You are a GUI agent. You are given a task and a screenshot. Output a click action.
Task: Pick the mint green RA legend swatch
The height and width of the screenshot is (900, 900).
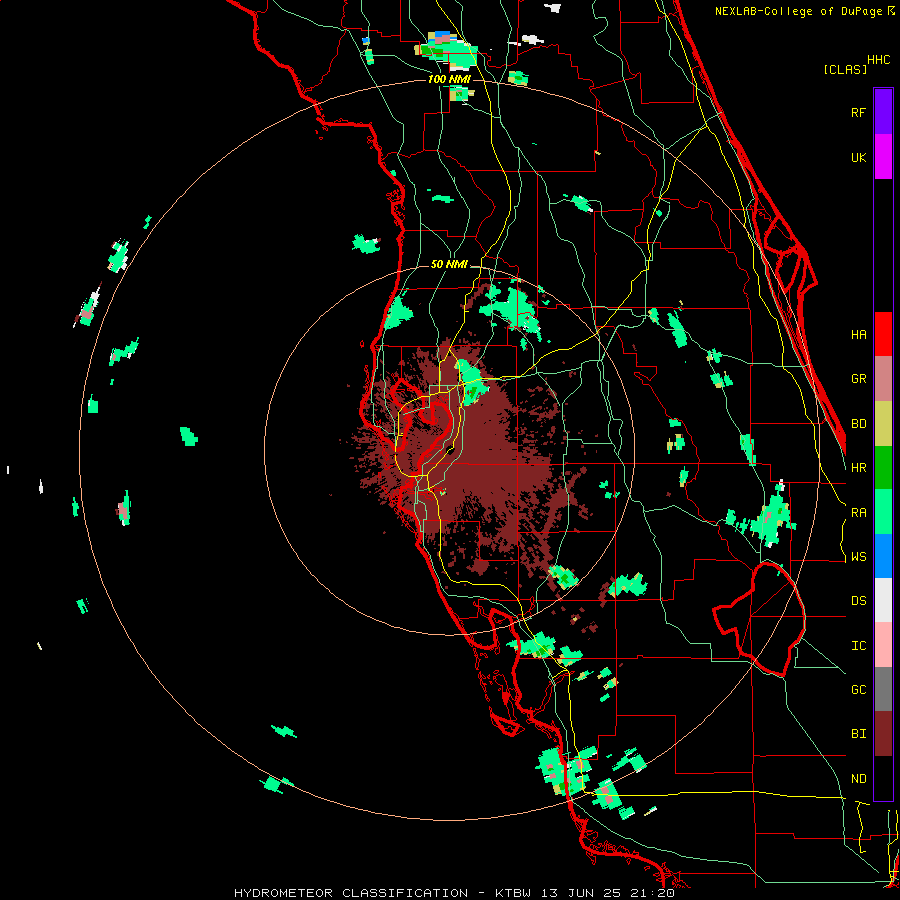pos(883,512)
